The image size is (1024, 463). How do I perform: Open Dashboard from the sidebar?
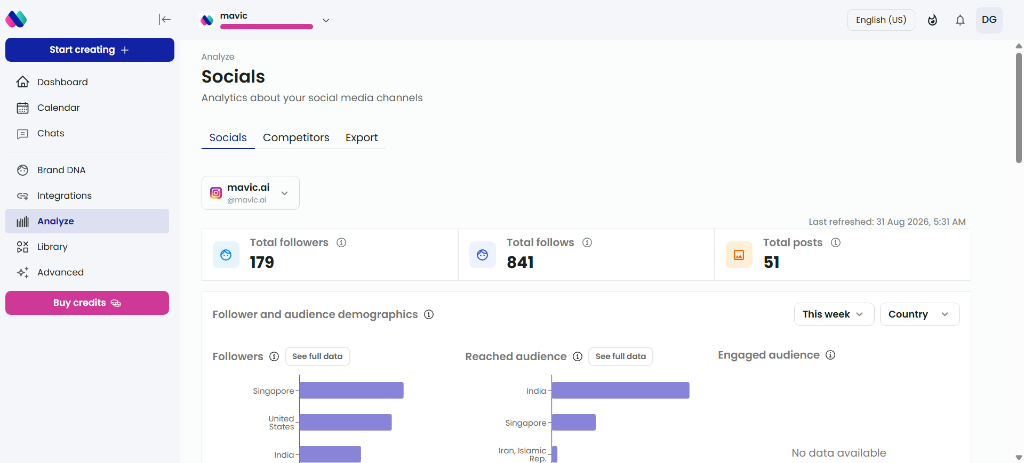pos(87,82)
